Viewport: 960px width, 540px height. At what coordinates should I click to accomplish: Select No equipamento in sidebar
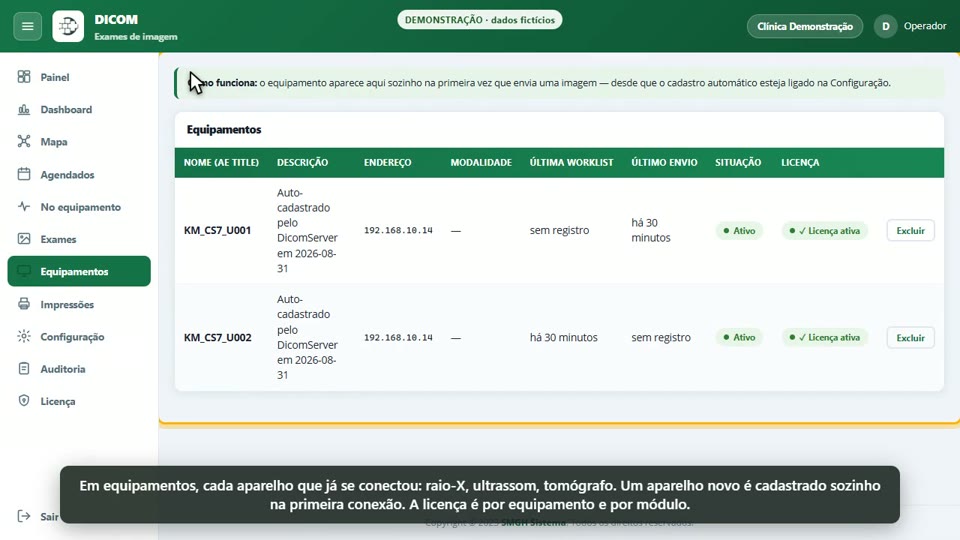[x=79, y=207]
